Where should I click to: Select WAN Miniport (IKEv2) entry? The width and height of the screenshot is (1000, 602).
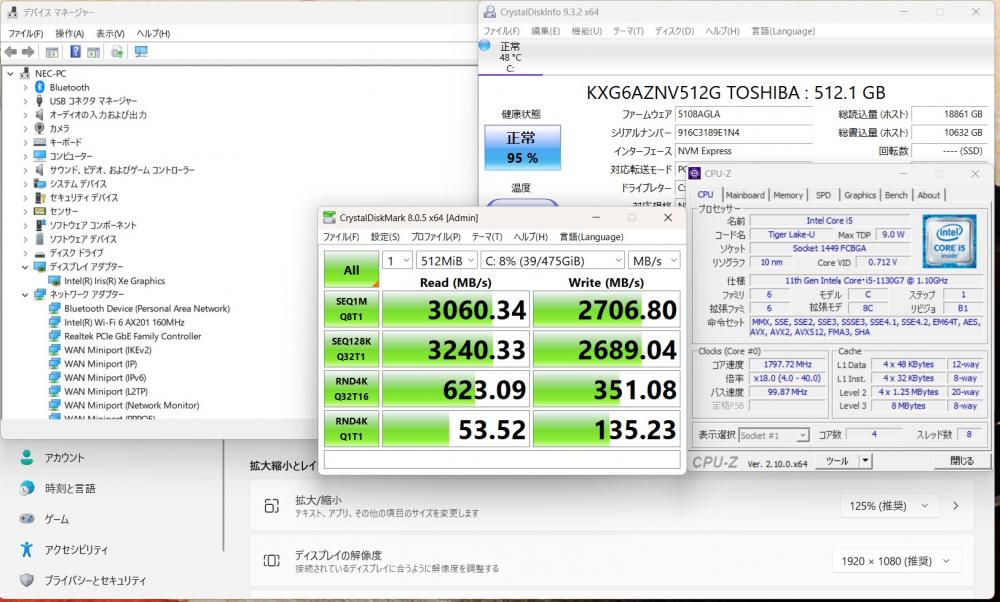(108, 350)
